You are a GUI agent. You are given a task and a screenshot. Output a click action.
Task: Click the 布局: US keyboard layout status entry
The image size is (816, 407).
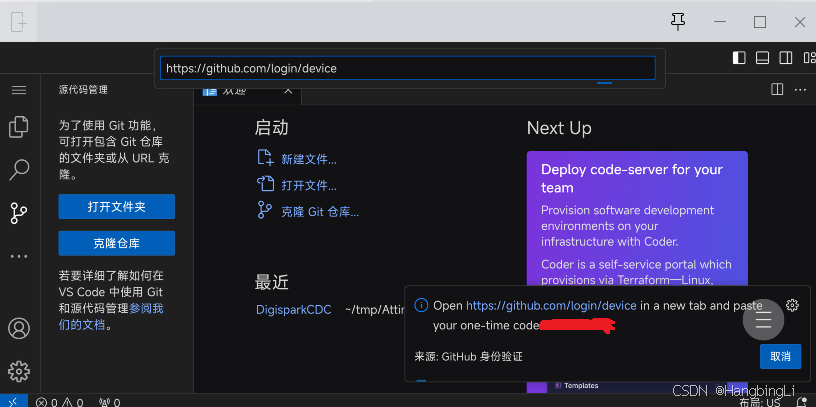coord(760,402)
